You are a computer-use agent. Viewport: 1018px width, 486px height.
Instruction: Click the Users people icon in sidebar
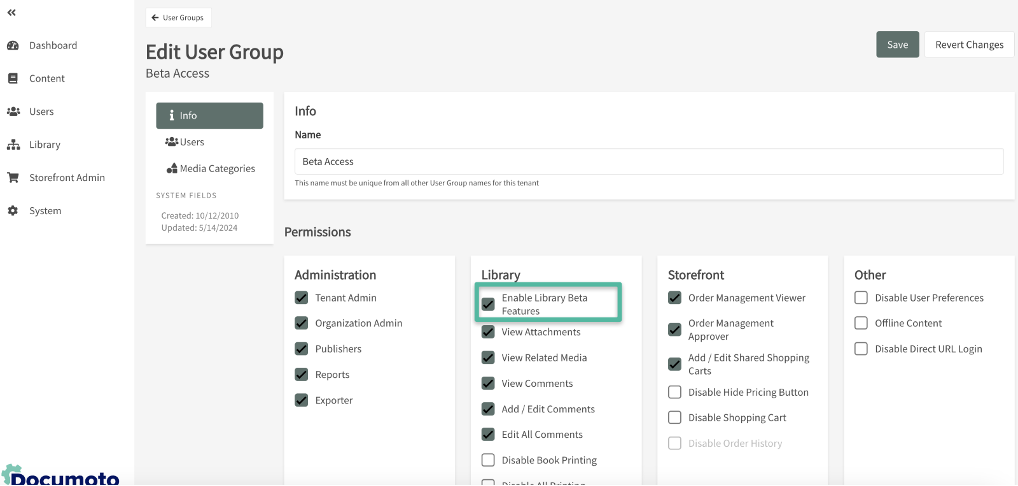click(x=13, y=112)
